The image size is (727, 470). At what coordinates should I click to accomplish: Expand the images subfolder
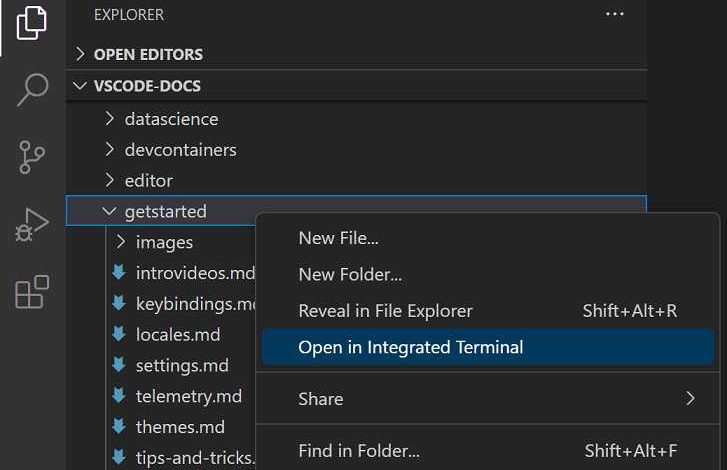coord(164,242)
